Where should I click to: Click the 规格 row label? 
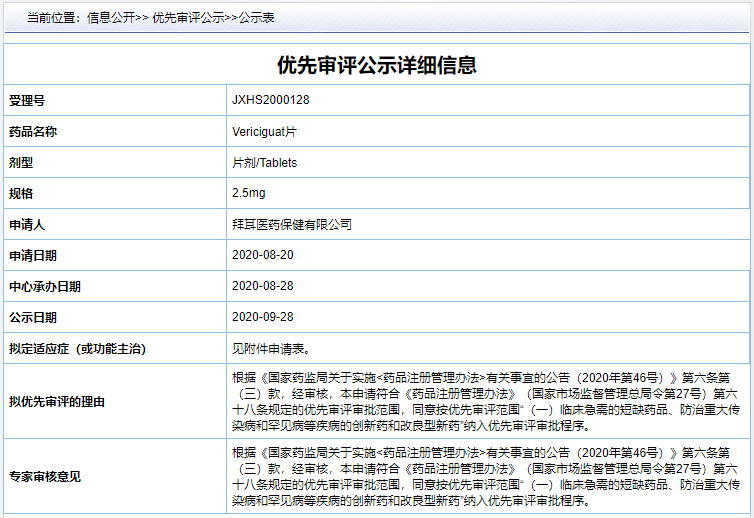pos(21,193)
